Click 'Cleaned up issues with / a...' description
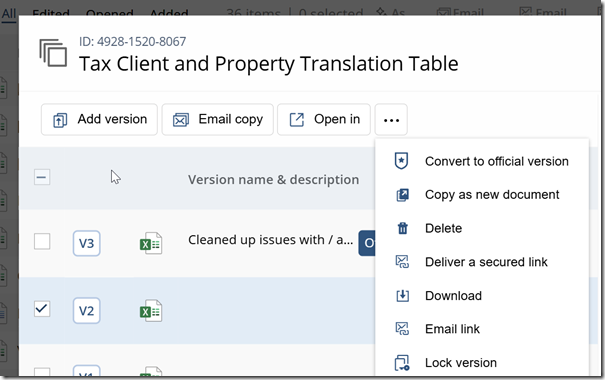Image resolution: width=605 pixels, height=380 pixels. [270, 240]
